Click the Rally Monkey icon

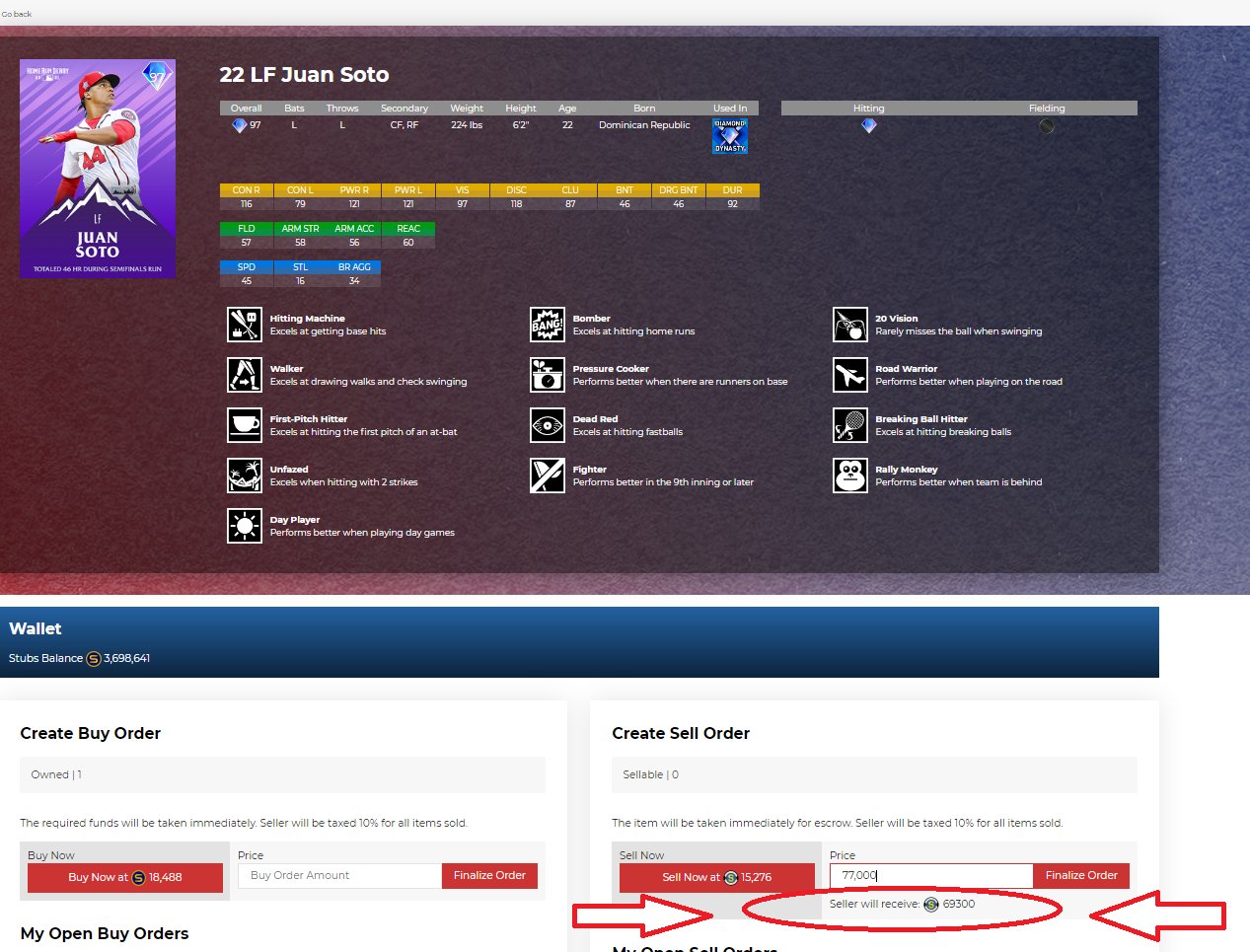(849, 476)
